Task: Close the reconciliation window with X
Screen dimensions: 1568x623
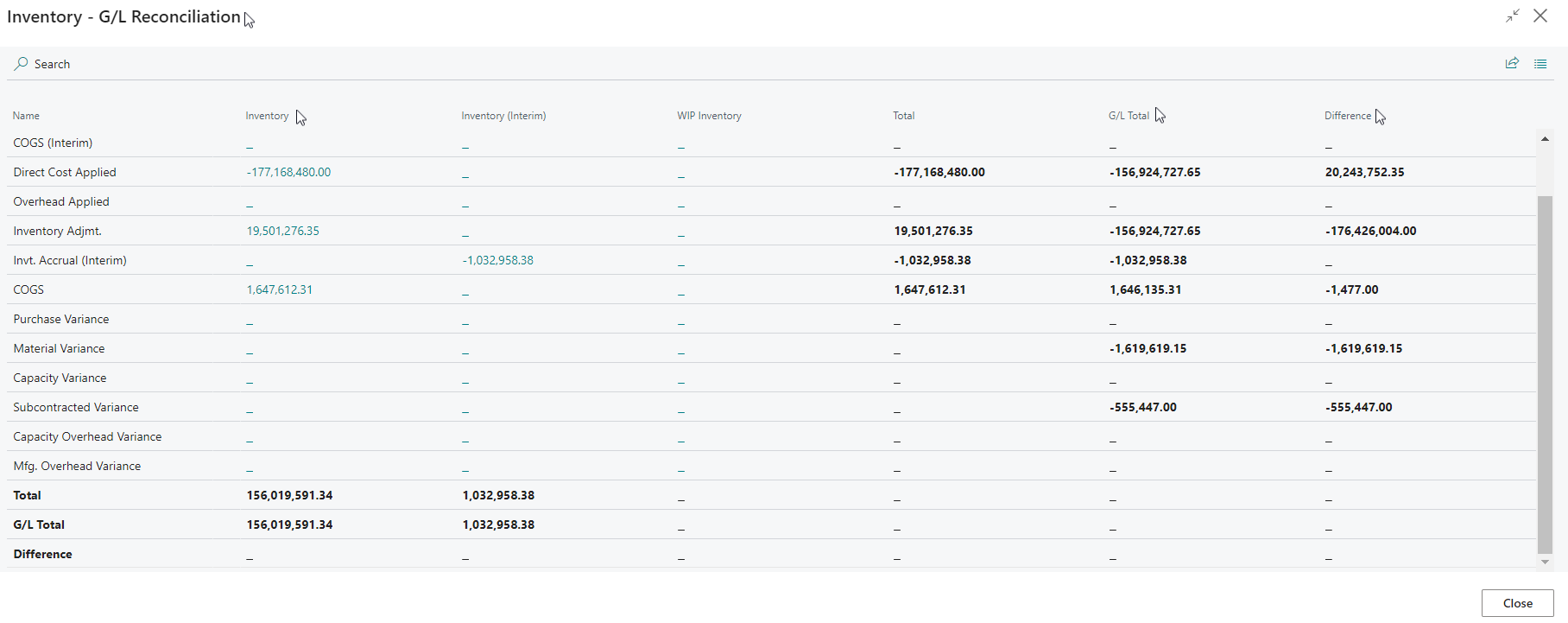Action: click(1540, 16)
